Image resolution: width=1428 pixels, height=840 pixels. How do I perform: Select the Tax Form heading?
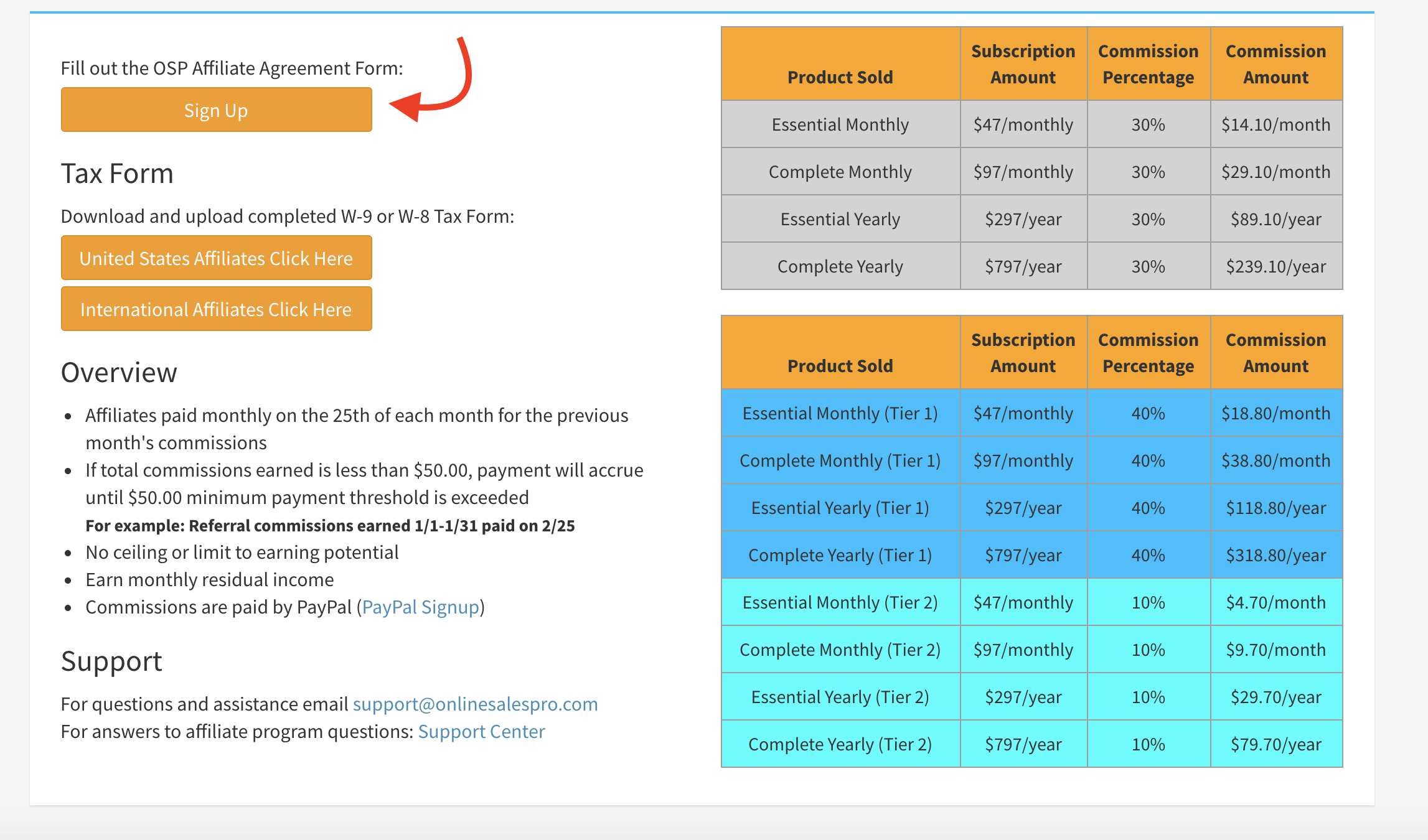pos(117,173)
